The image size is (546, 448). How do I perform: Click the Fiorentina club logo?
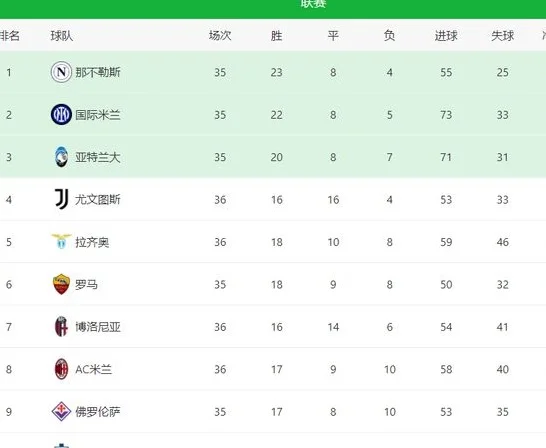point(61,411)
